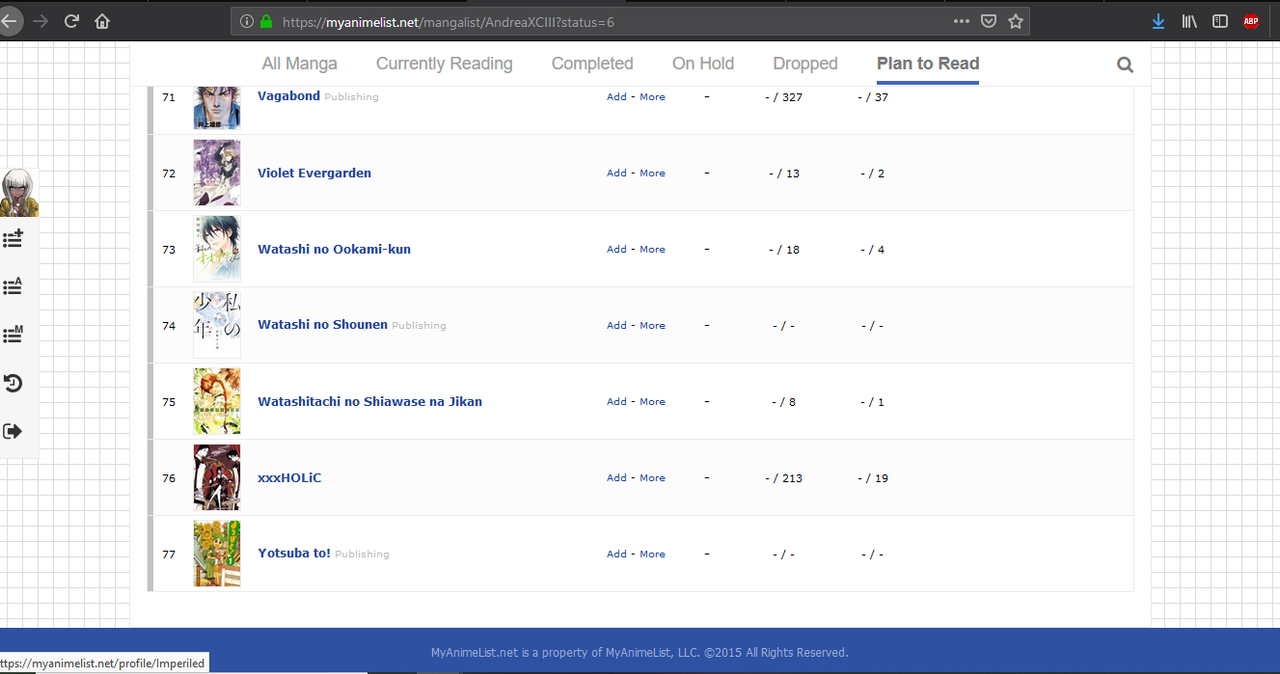
Task: Select the Dropped tab
Action: pos(805,64)
